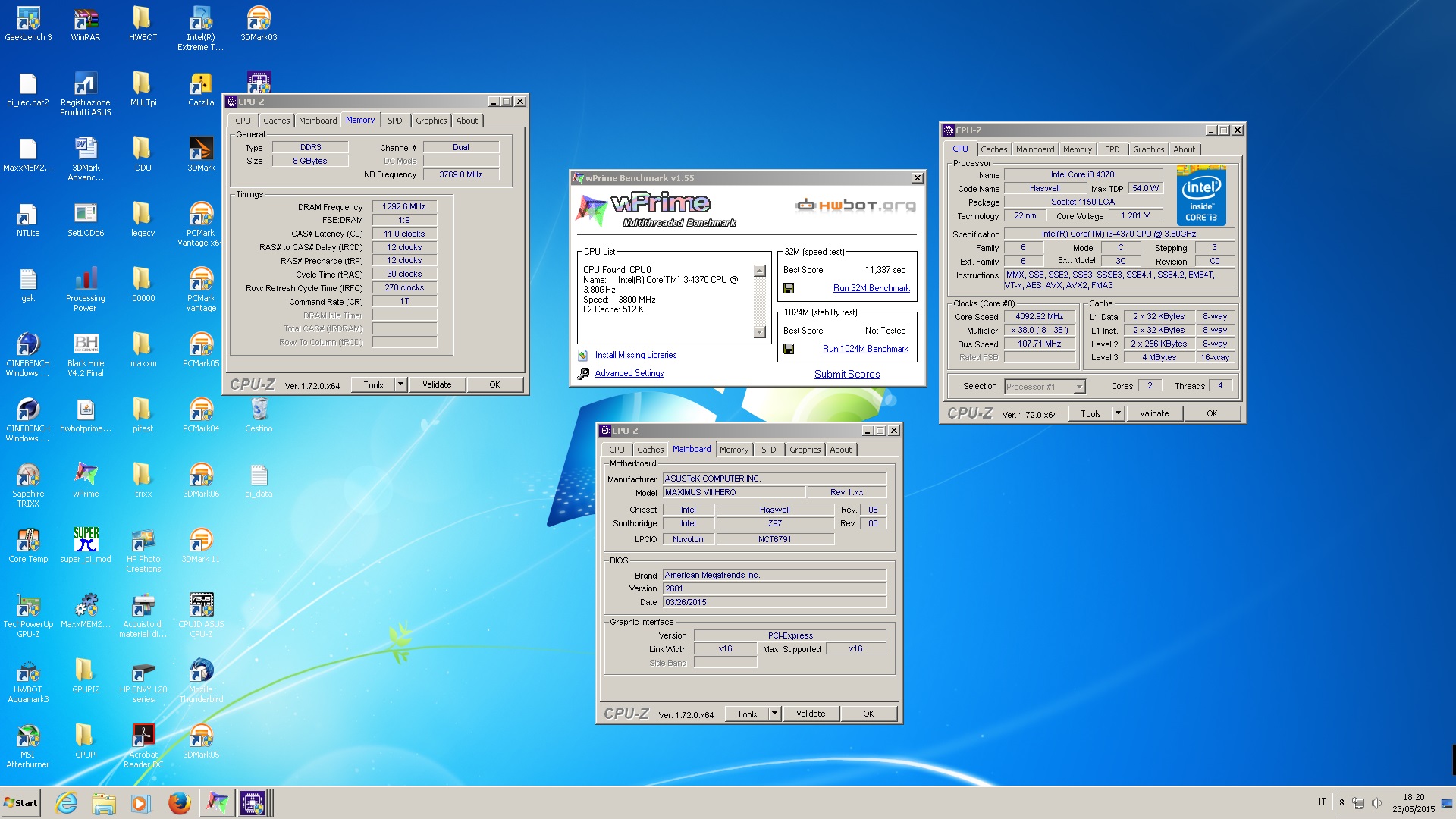The height and width of the screenshot is (819, 1456).
Task: Click the IT language indicator
Action: tap(1322, 802)
